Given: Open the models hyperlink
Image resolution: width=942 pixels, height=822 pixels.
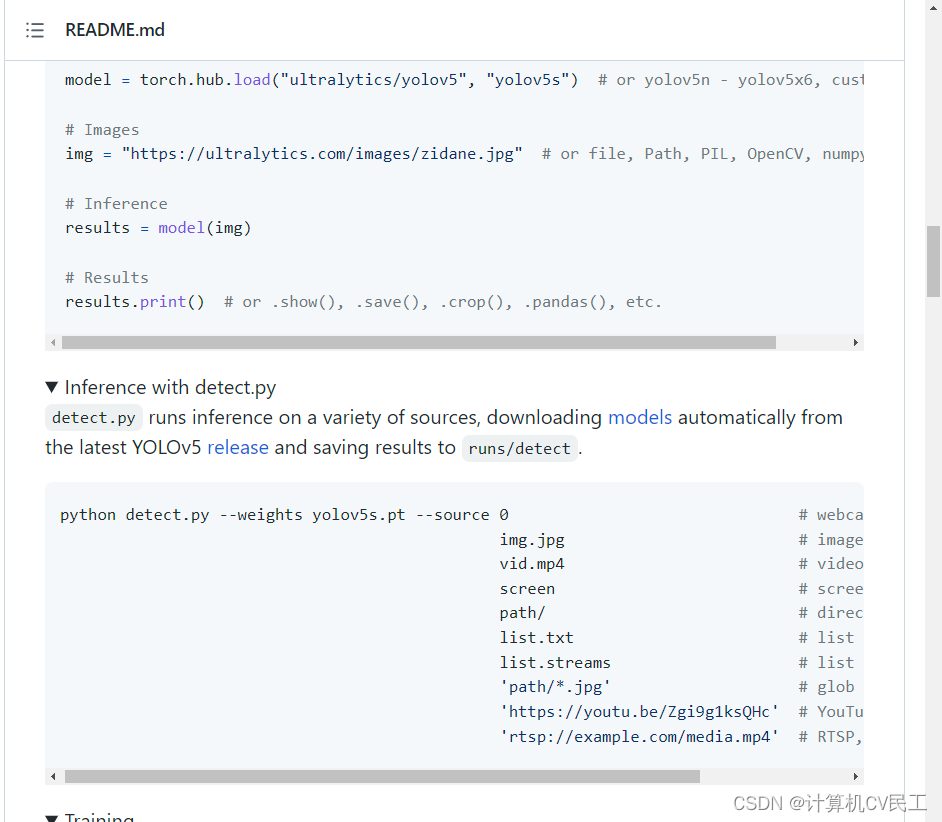Looking at the screenshot, I should pyautogui.click(x=640, y=417).
